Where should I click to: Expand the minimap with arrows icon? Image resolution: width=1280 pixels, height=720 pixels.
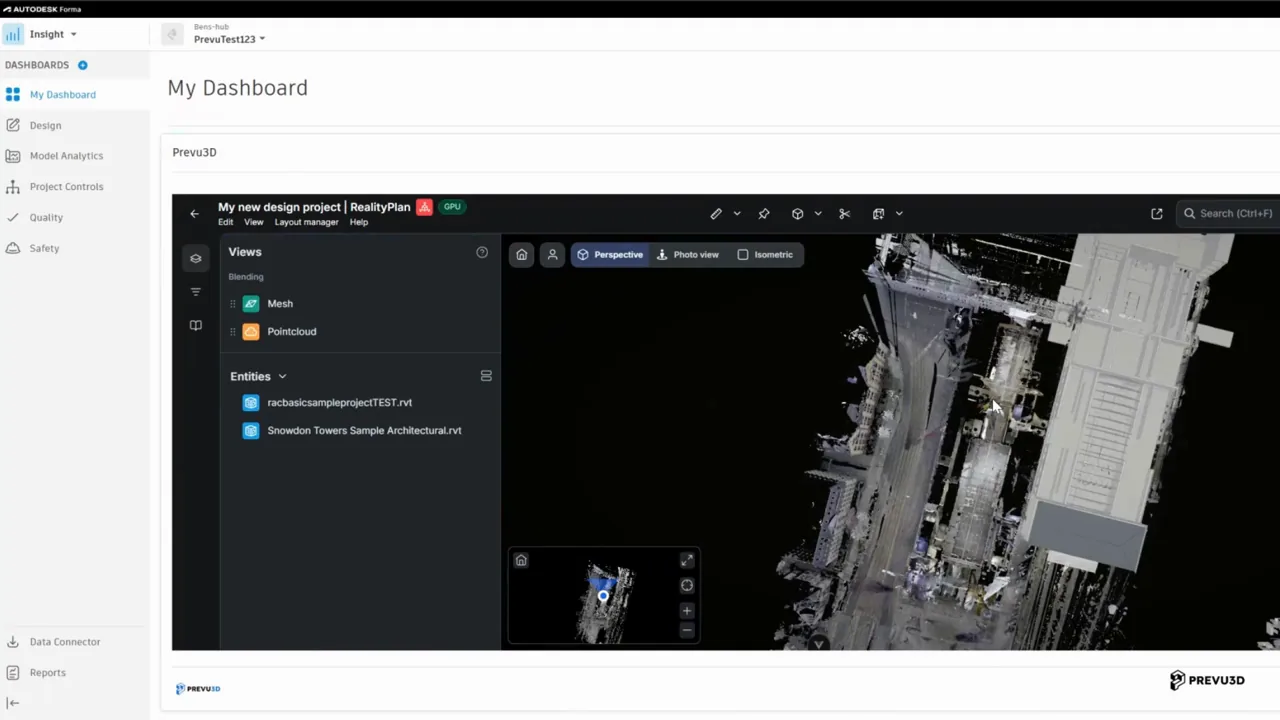coord(687,560)
